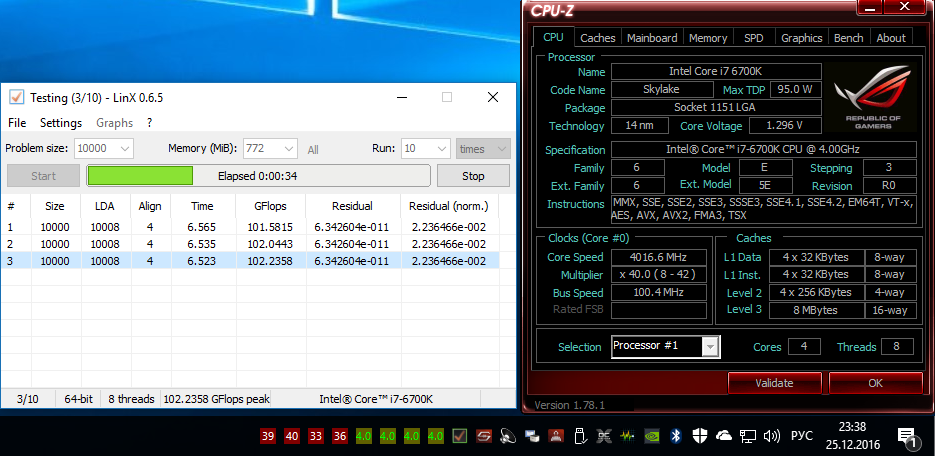The image size is (935, 456).
Task: Switch to CPU-Z Graphics tab
Action: (x=801, y=38)
